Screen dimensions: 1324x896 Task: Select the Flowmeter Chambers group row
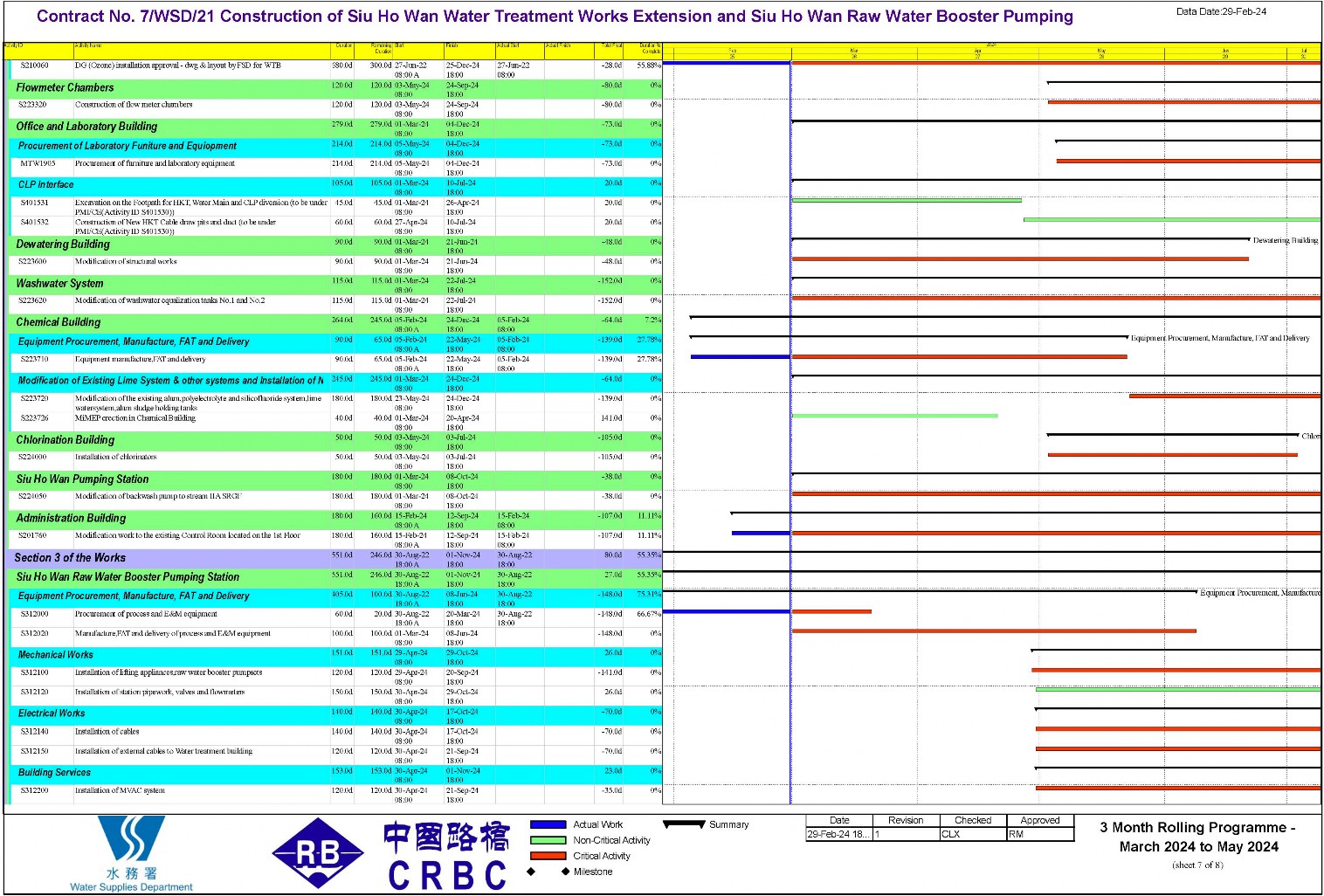click(x=333, y=88)
